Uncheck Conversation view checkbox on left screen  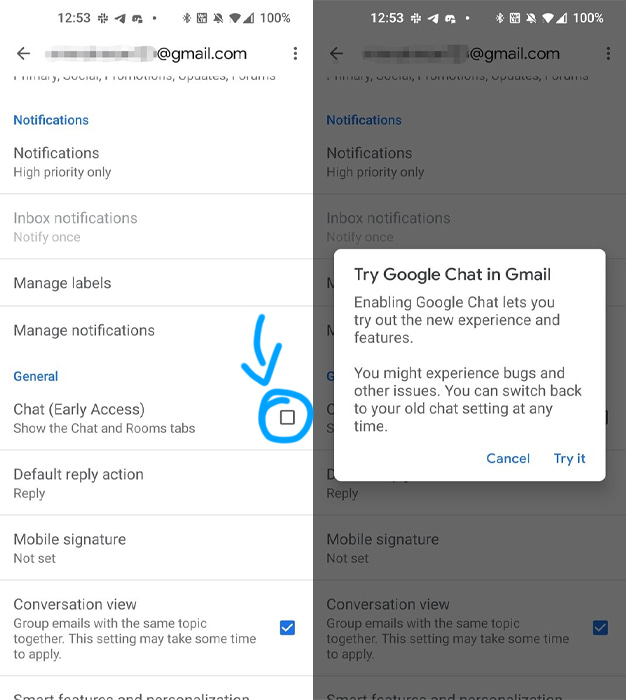[x=287, y=628]
